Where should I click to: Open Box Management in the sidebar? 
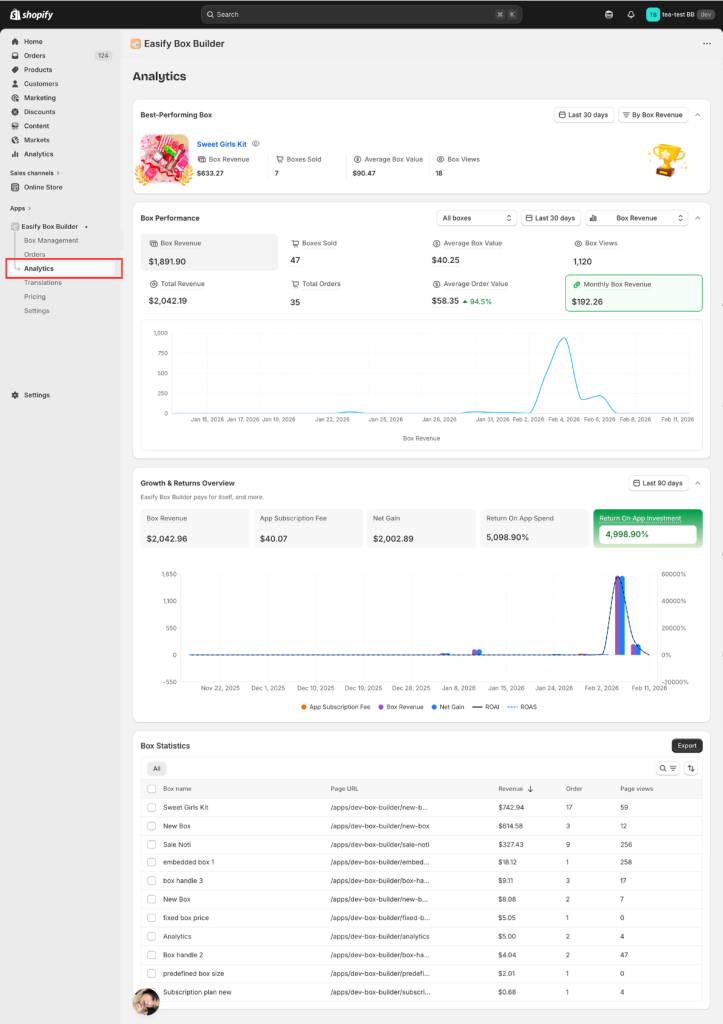[51, 240]
